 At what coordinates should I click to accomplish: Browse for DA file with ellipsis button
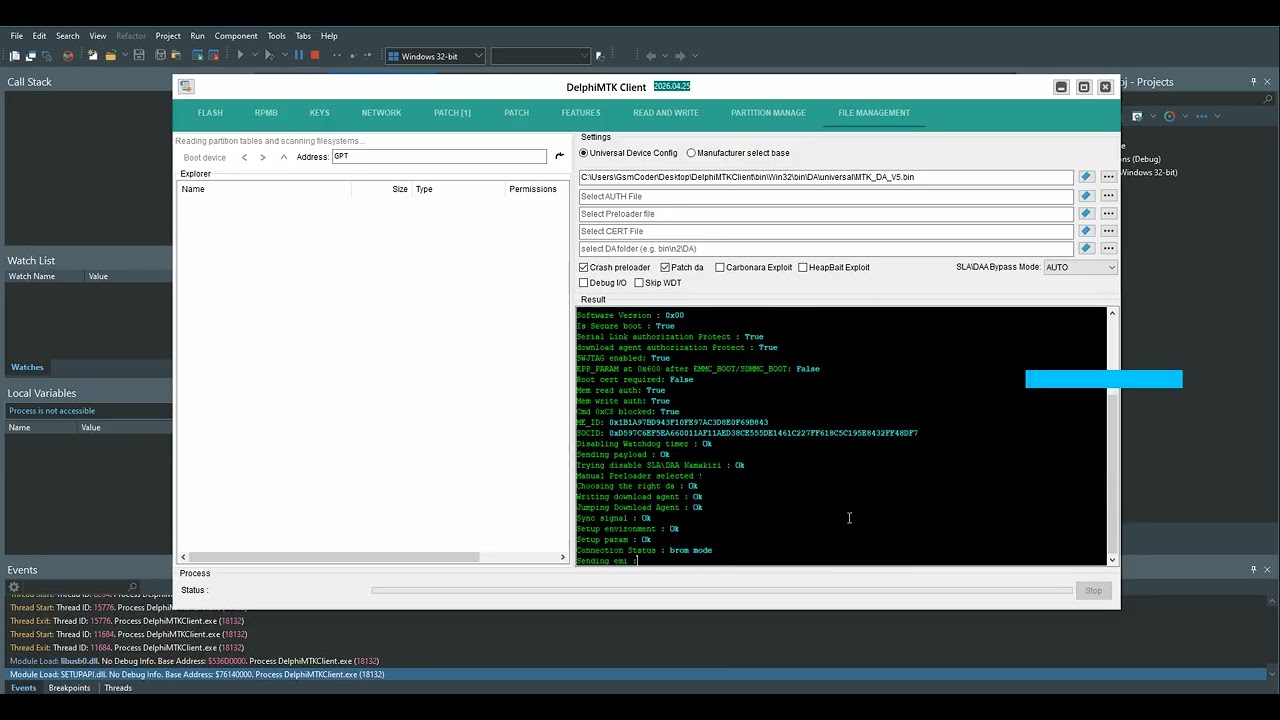tap(1108, 177)
